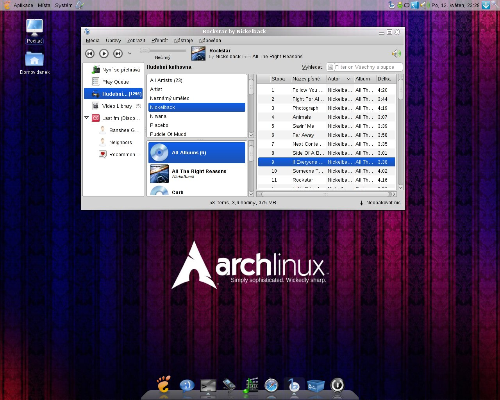The height and width of the screenshot is (400, 500).
Task: Launch green music note media dock icon
Action: (x=251, y=385)
